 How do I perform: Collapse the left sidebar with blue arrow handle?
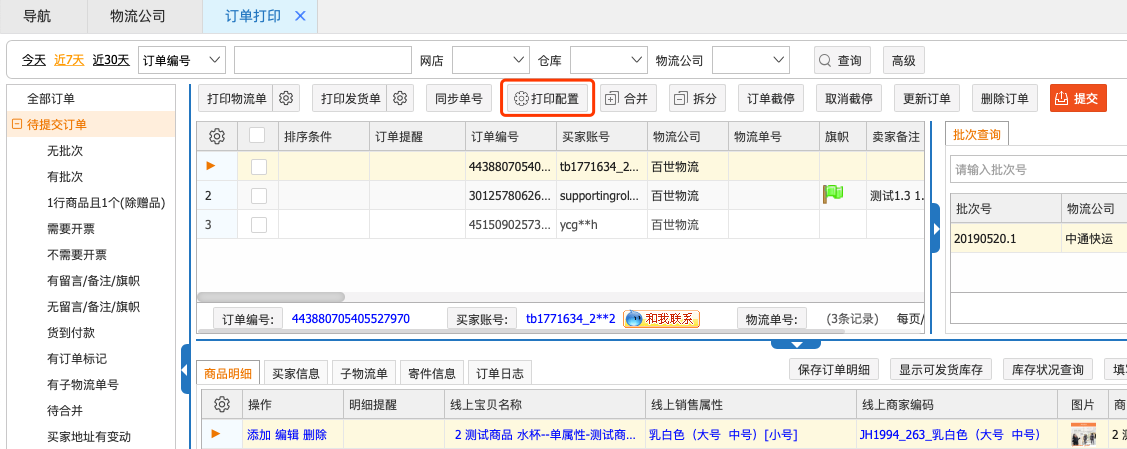click(x=185, y=369)
